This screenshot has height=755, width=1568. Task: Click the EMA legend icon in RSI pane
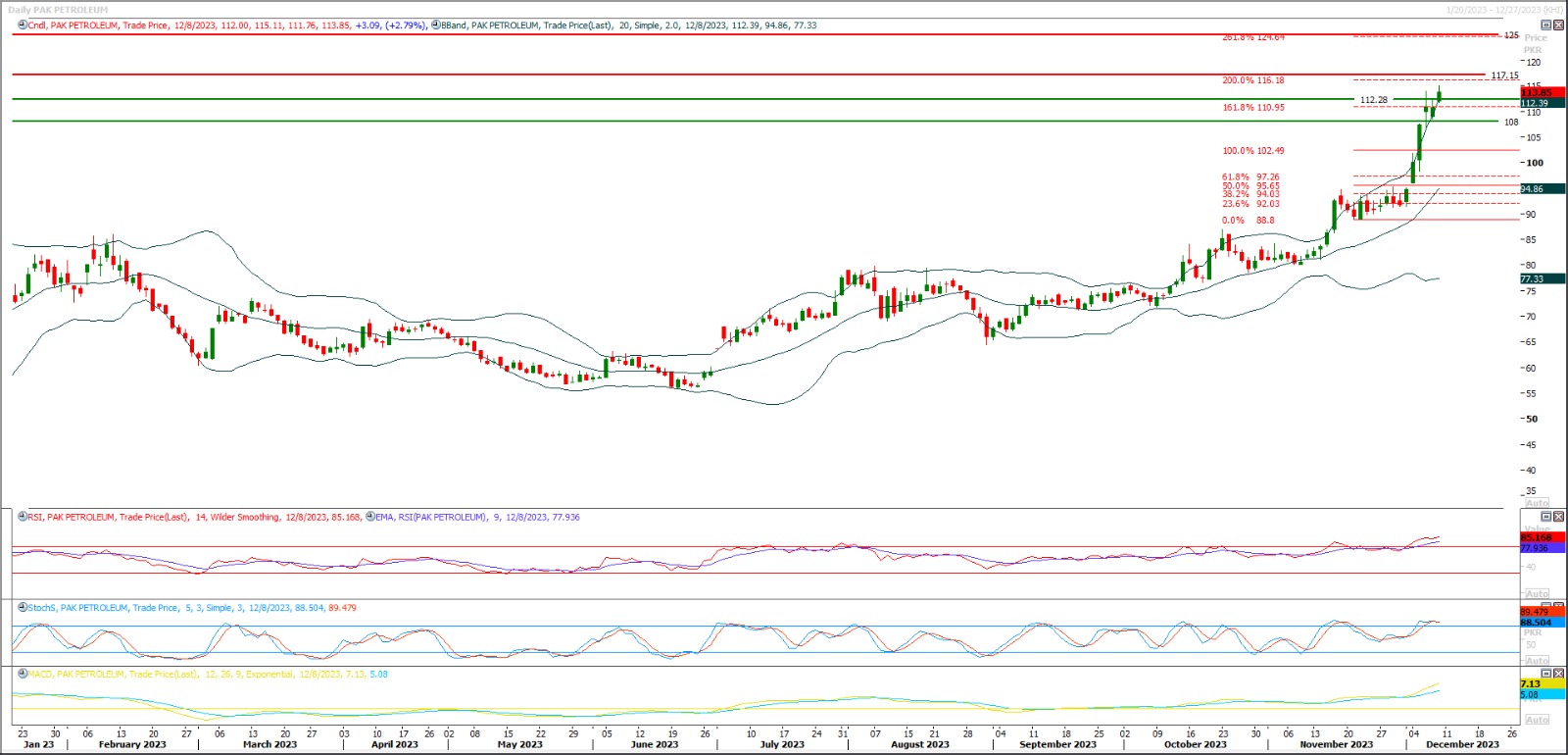(370, 517)
